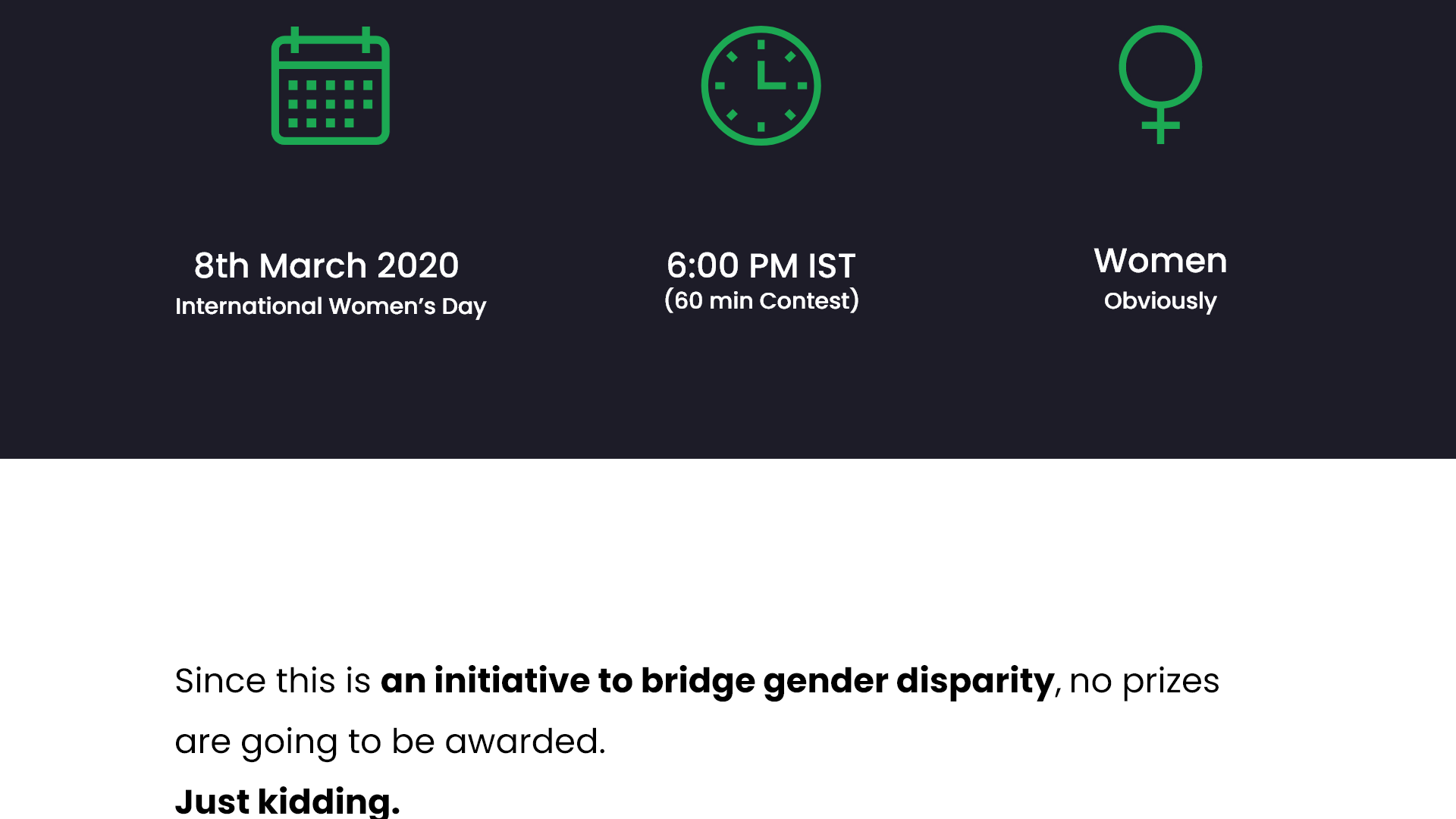Click the opening words 'Since this is'
The image size is (1456, 819).
point(272,680)
